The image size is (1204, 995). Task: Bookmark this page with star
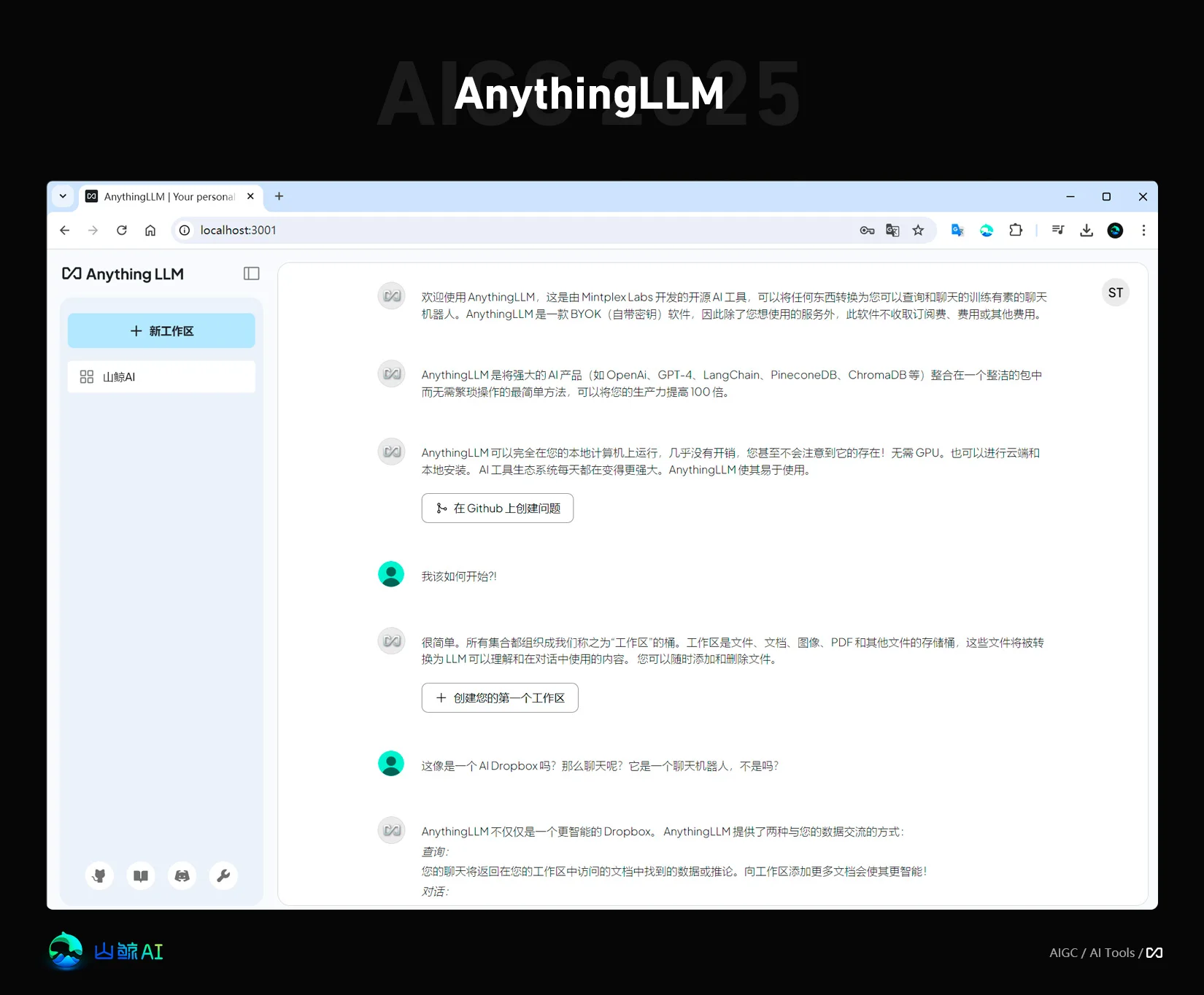[918, 231]
